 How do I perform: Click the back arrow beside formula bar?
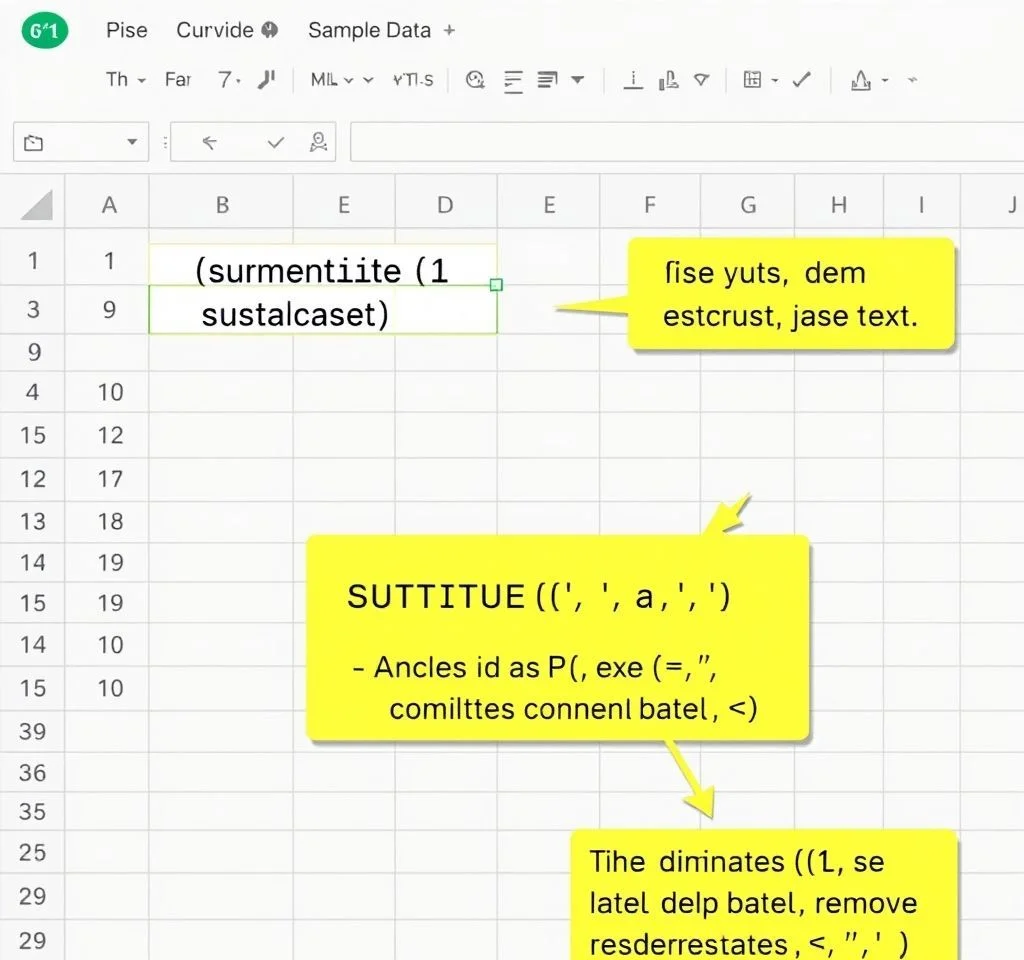[x=210, y=143]
